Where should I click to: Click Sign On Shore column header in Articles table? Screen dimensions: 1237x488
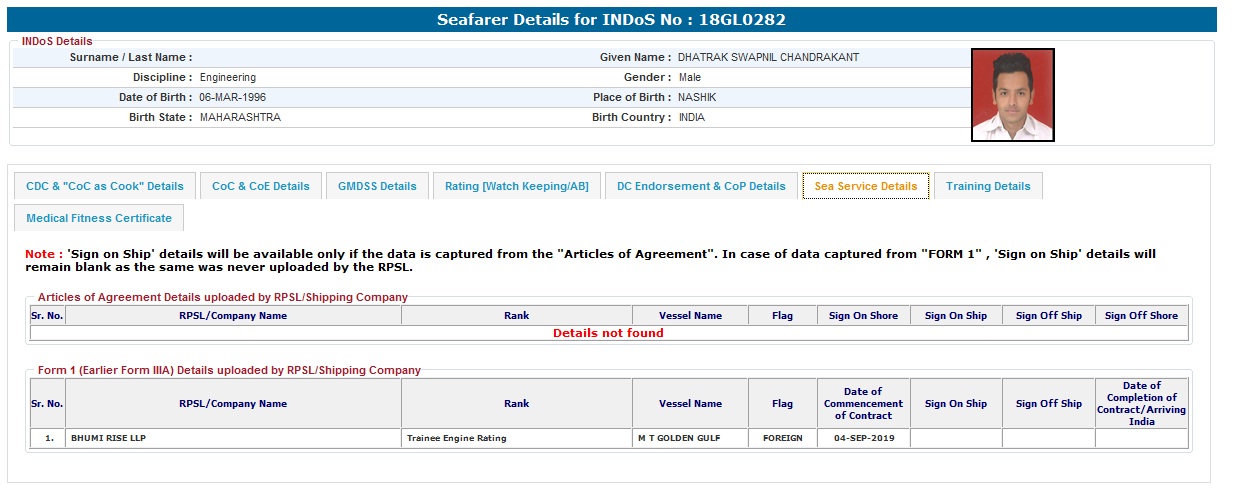[x=863, y=316]
